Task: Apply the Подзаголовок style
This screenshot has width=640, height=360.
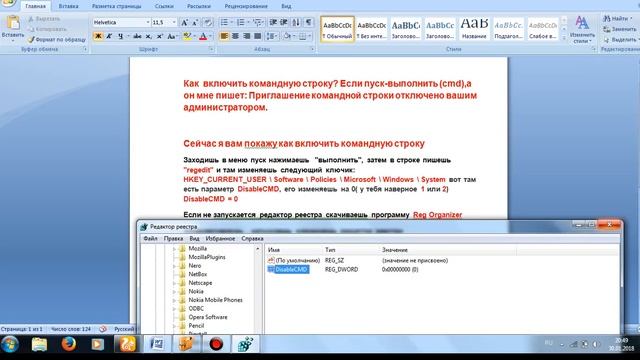Action: click(x=509, y=29)
